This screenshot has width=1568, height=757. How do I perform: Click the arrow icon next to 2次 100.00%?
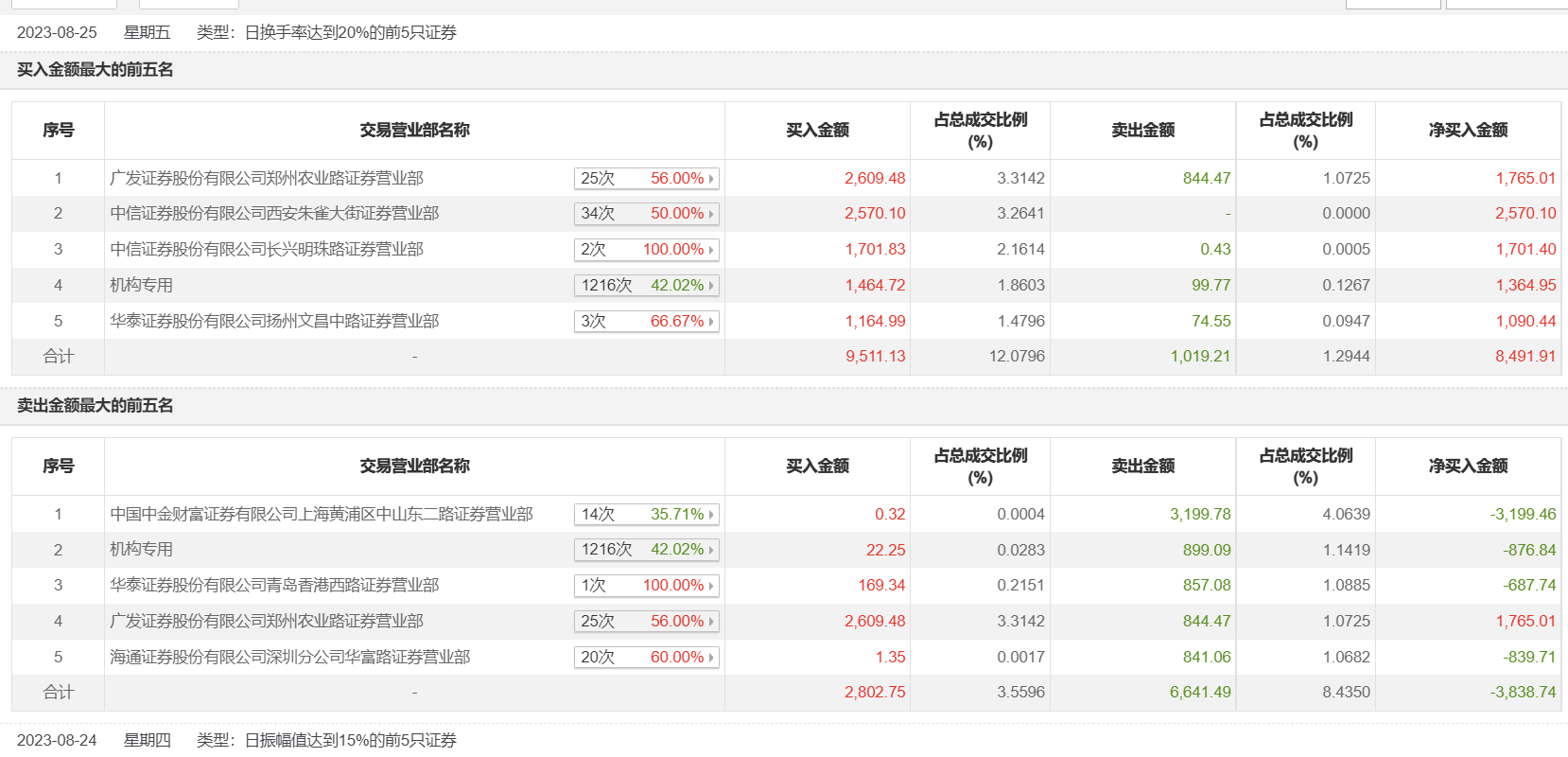(711, 250)
